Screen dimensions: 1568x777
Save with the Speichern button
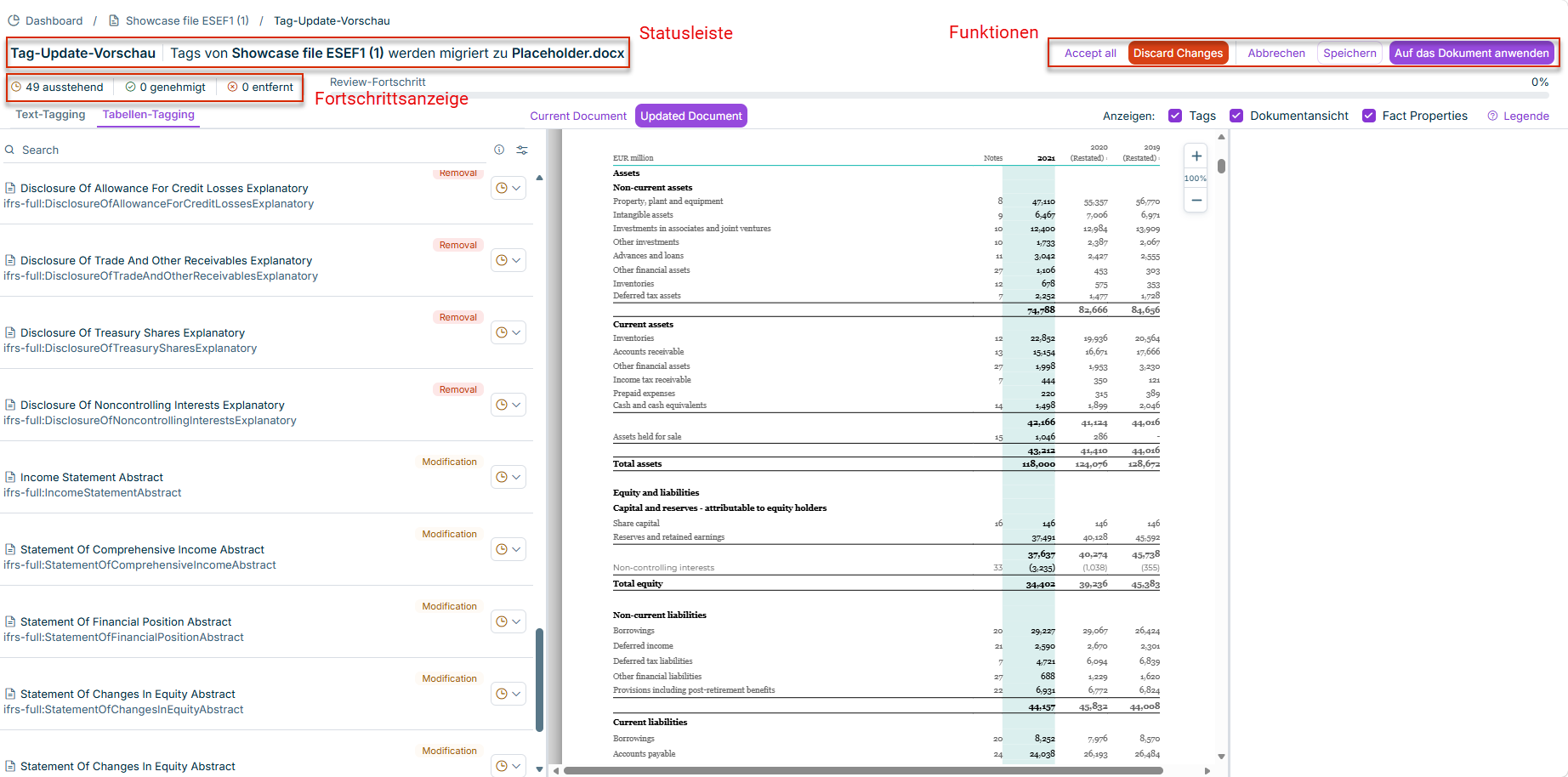[x=1349, y=53]
